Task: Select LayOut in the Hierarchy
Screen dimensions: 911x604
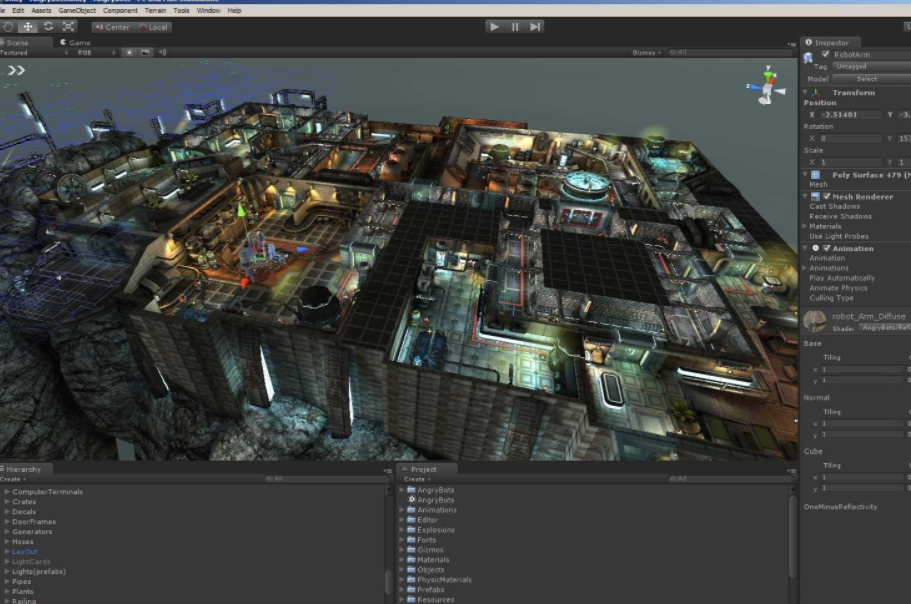Action: click(x=25, y=551)
